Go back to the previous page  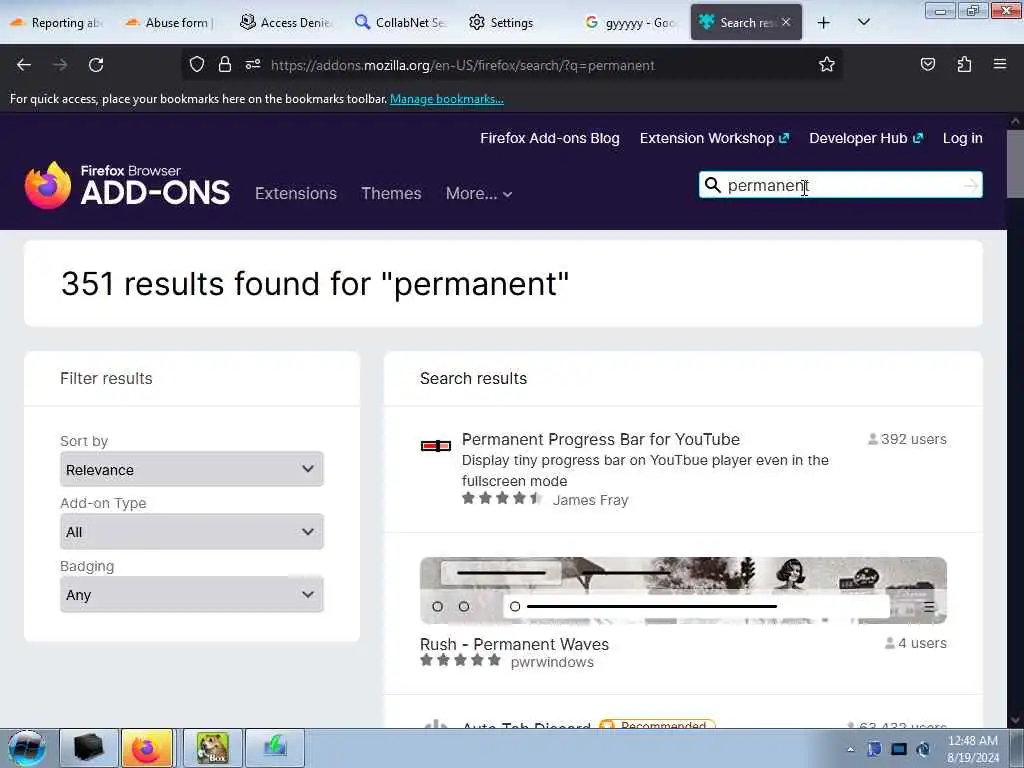tap(24, 65)
